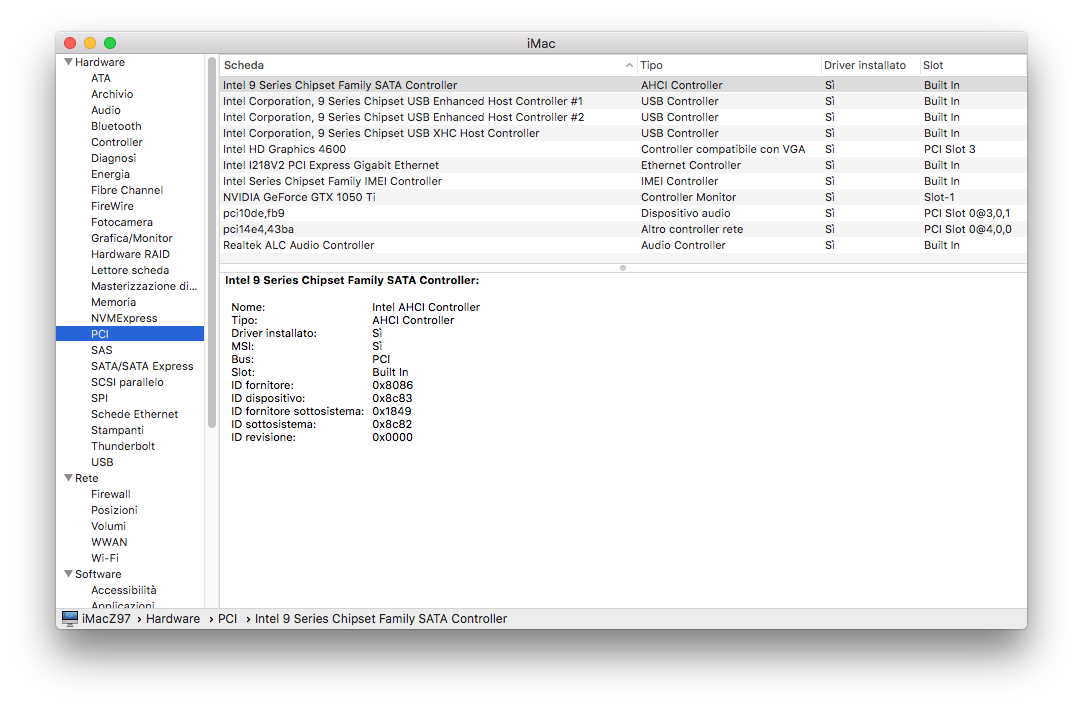Click the vendor ID value 0x8086
This screenshot has width=1083, height=709.
[392, 385]
